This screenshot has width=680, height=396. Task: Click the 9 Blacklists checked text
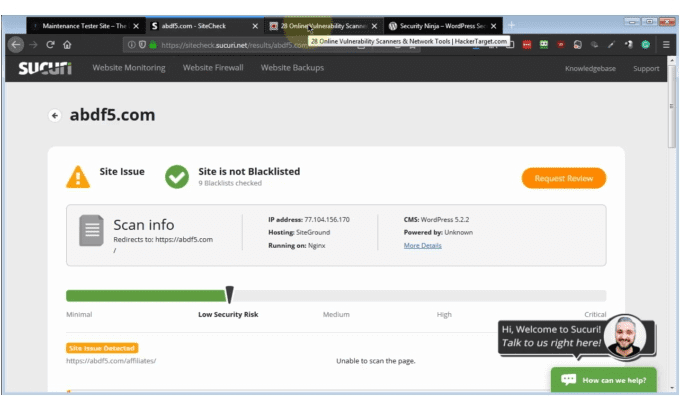pos(230,183)
